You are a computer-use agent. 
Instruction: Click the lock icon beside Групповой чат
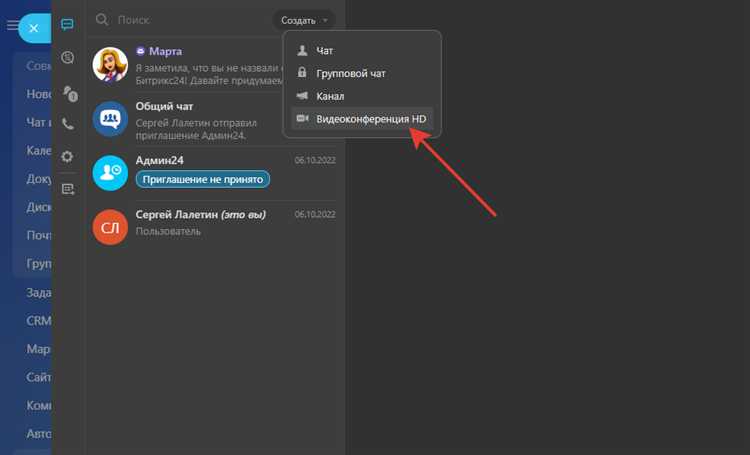point(302,73)
